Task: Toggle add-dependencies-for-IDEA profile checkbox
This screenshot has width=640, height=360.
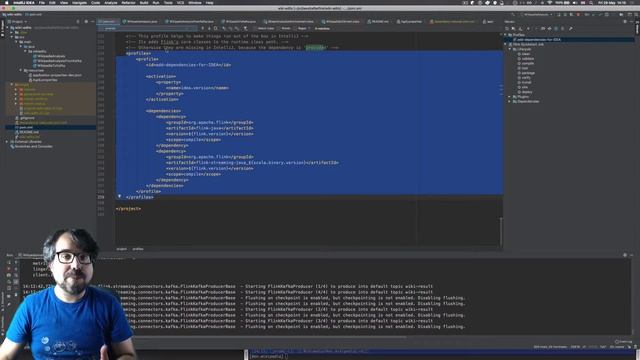Action: (x=515, y=40)
